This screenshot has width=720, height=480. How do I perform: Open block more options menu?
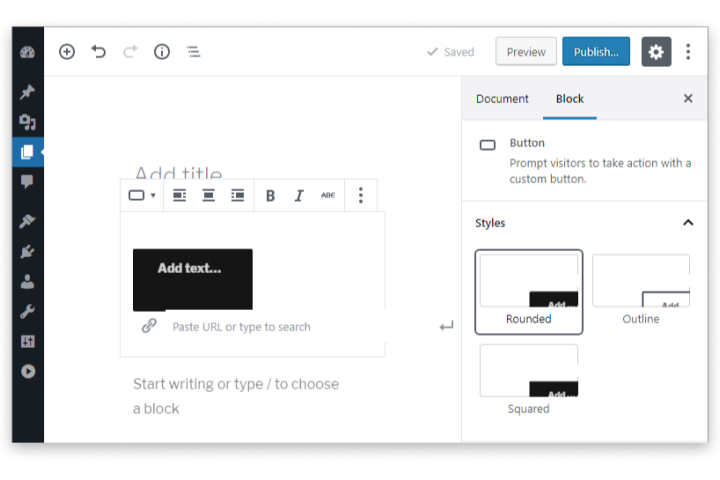coord(361,196)
